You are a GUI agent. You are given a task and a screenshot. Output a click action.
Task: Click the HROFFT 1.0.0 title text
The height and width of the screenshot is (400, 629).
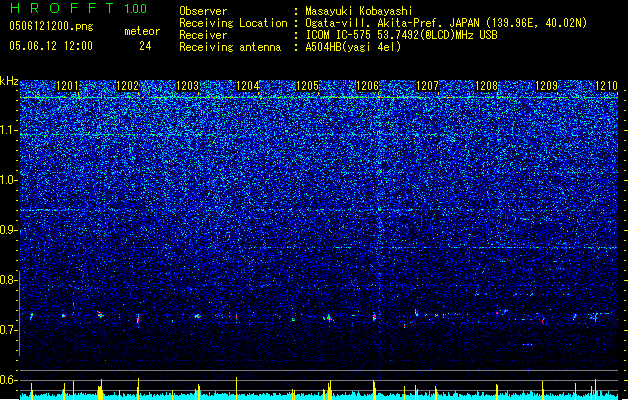[79, 8]
